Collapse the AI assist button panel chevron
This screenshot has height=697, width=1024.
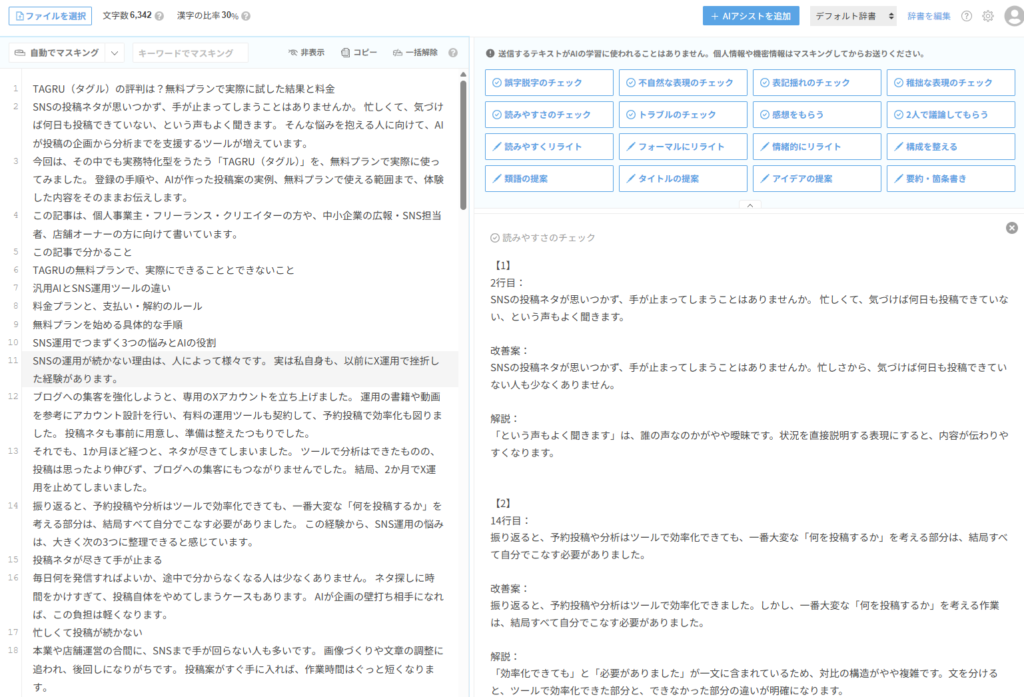pyautogui.click(x=750, y=205)
